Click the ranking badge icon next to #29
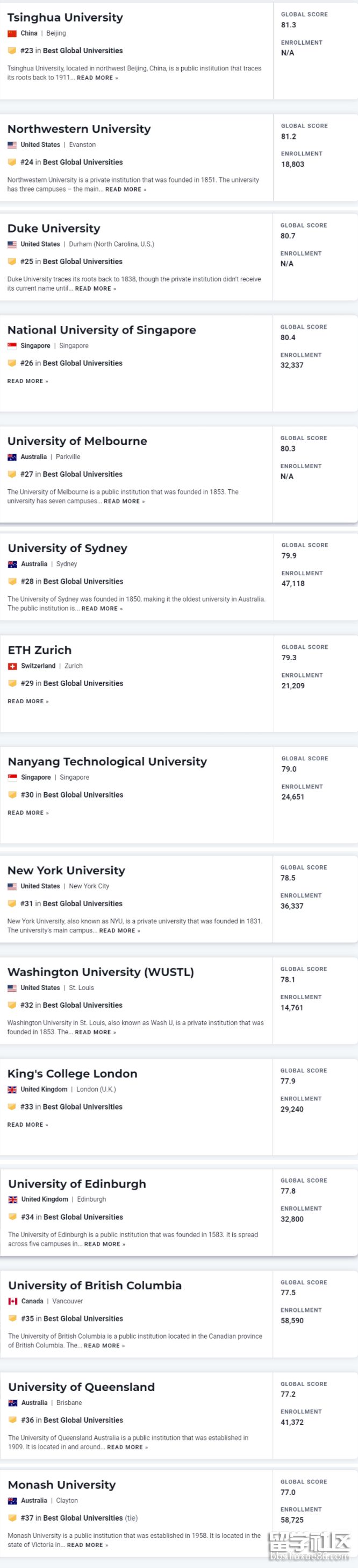The image size is (358, 1568). pos(12,683)
